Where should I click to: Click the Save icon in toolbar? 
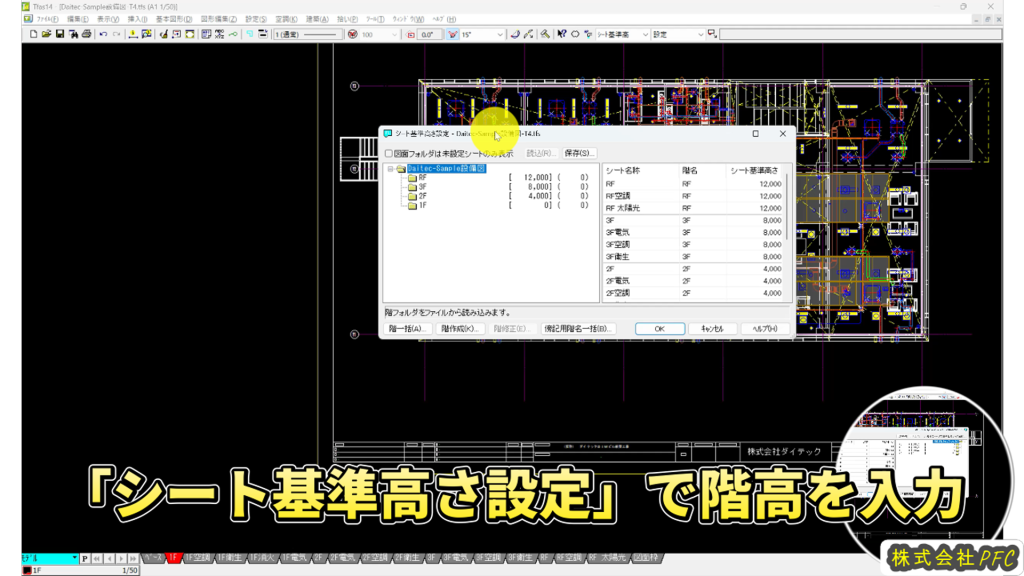click(x=60, y=34)
